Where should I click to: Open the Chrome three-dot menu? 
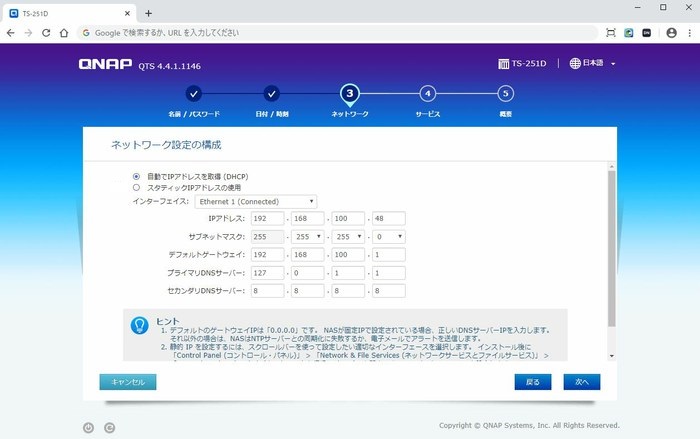(690, 33)
